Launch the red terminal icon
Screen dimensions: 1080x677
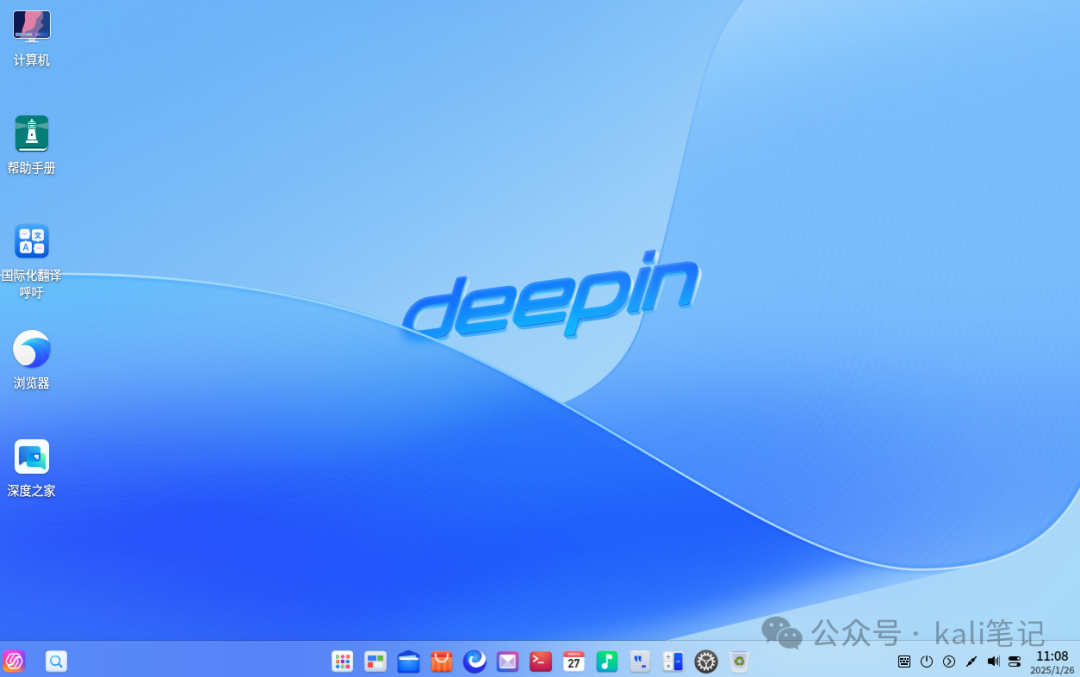(x=541, y=661)
